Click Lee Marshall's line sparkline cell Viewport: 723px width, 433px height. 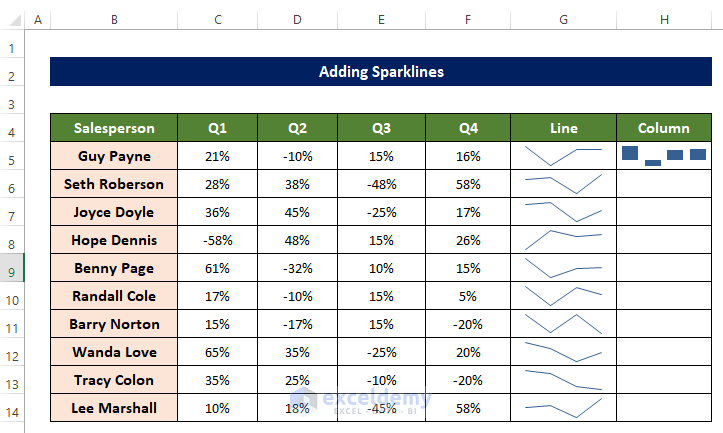pos(563,407)
